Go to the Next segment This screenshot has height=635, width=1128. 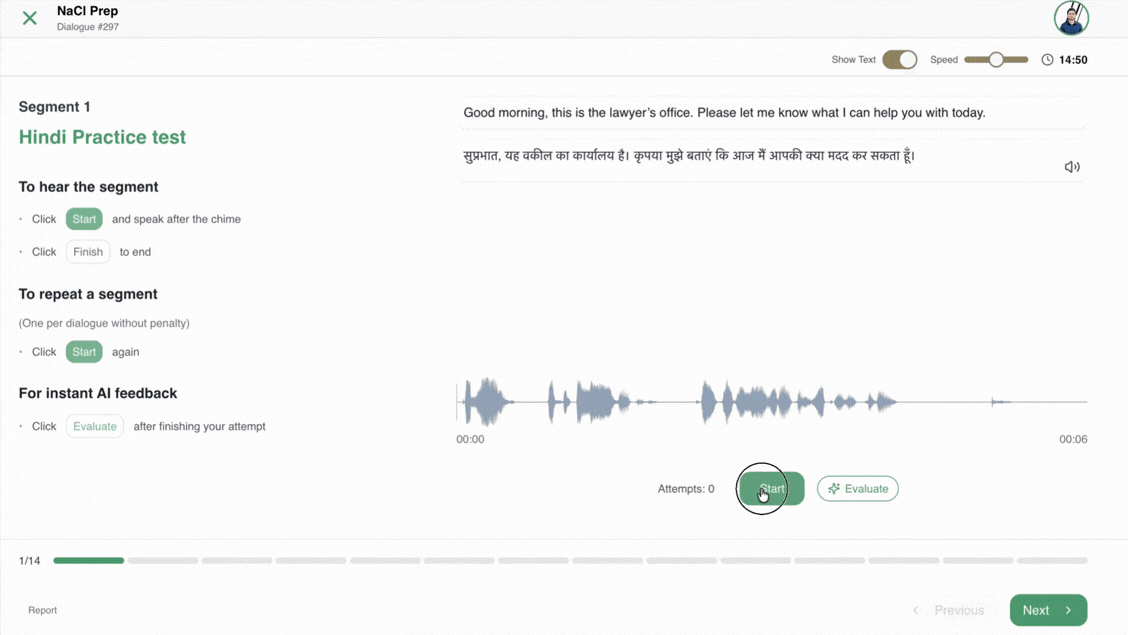pos(1047,610)
